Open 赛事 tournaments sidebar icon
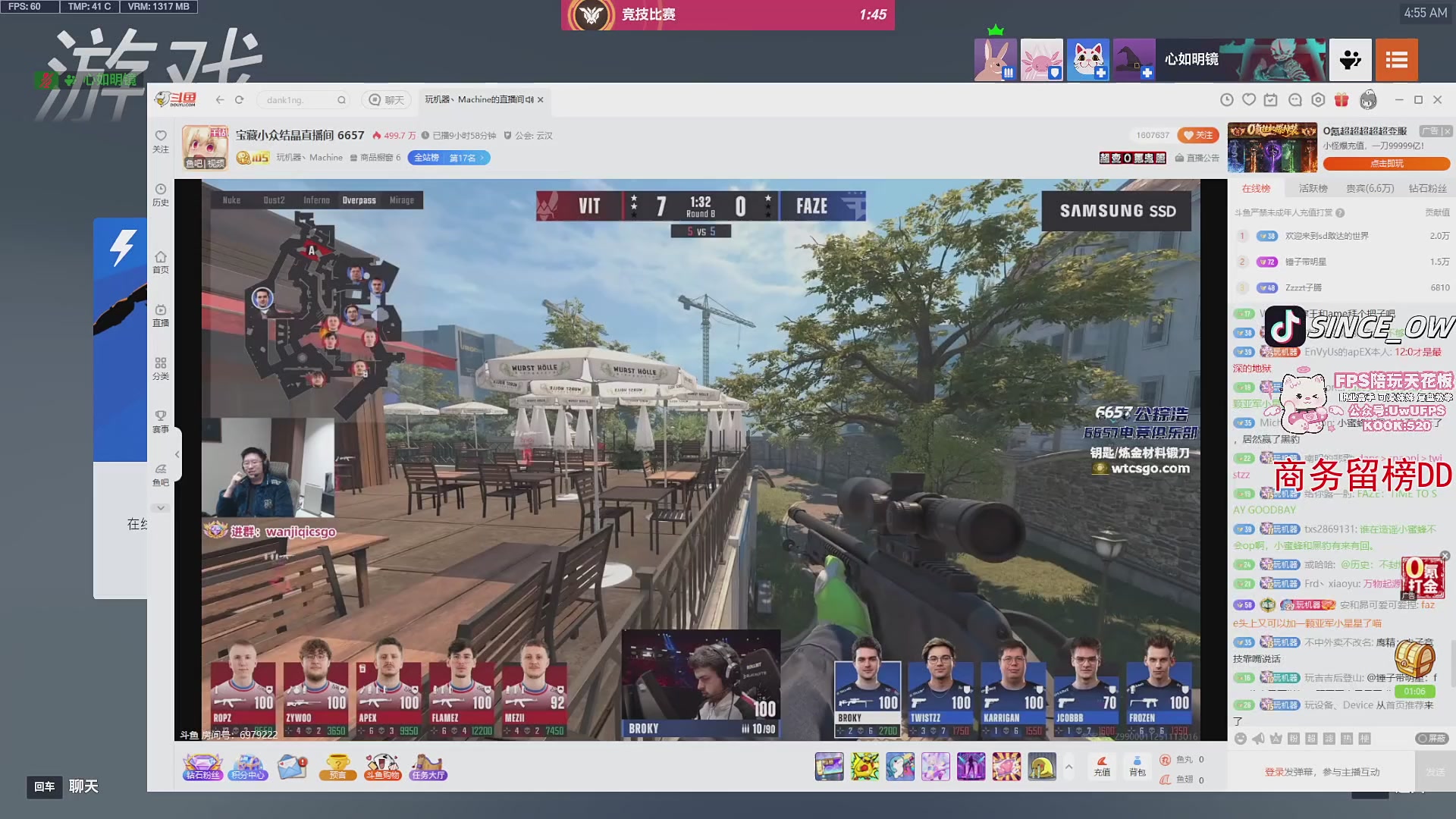 (x=160, y=422)
